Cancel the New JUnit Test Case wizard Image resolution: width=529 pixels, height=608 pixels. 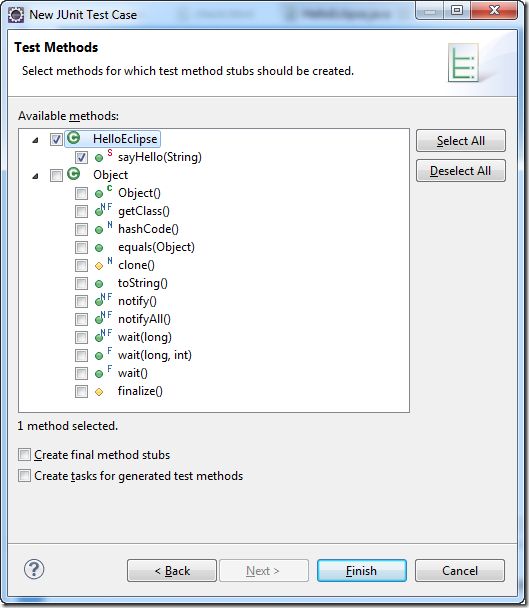(460, 570)
